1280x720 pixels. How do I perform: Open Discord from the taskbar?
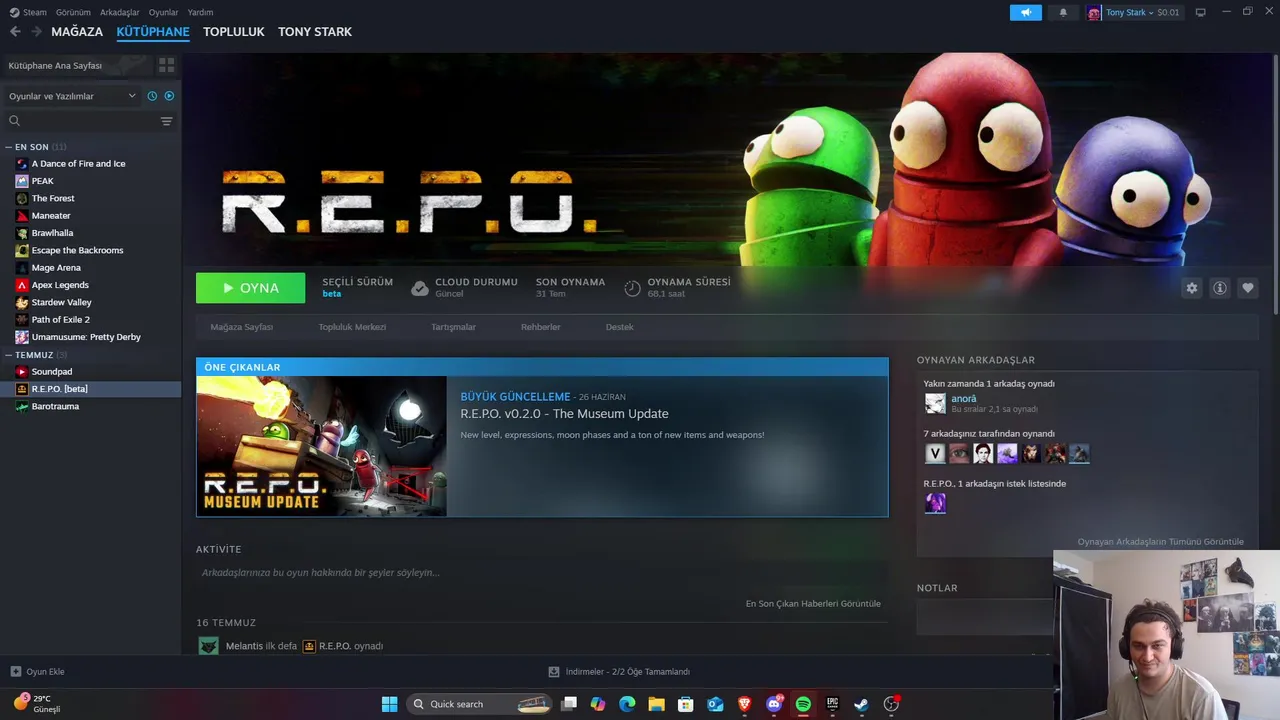[774, 704]
